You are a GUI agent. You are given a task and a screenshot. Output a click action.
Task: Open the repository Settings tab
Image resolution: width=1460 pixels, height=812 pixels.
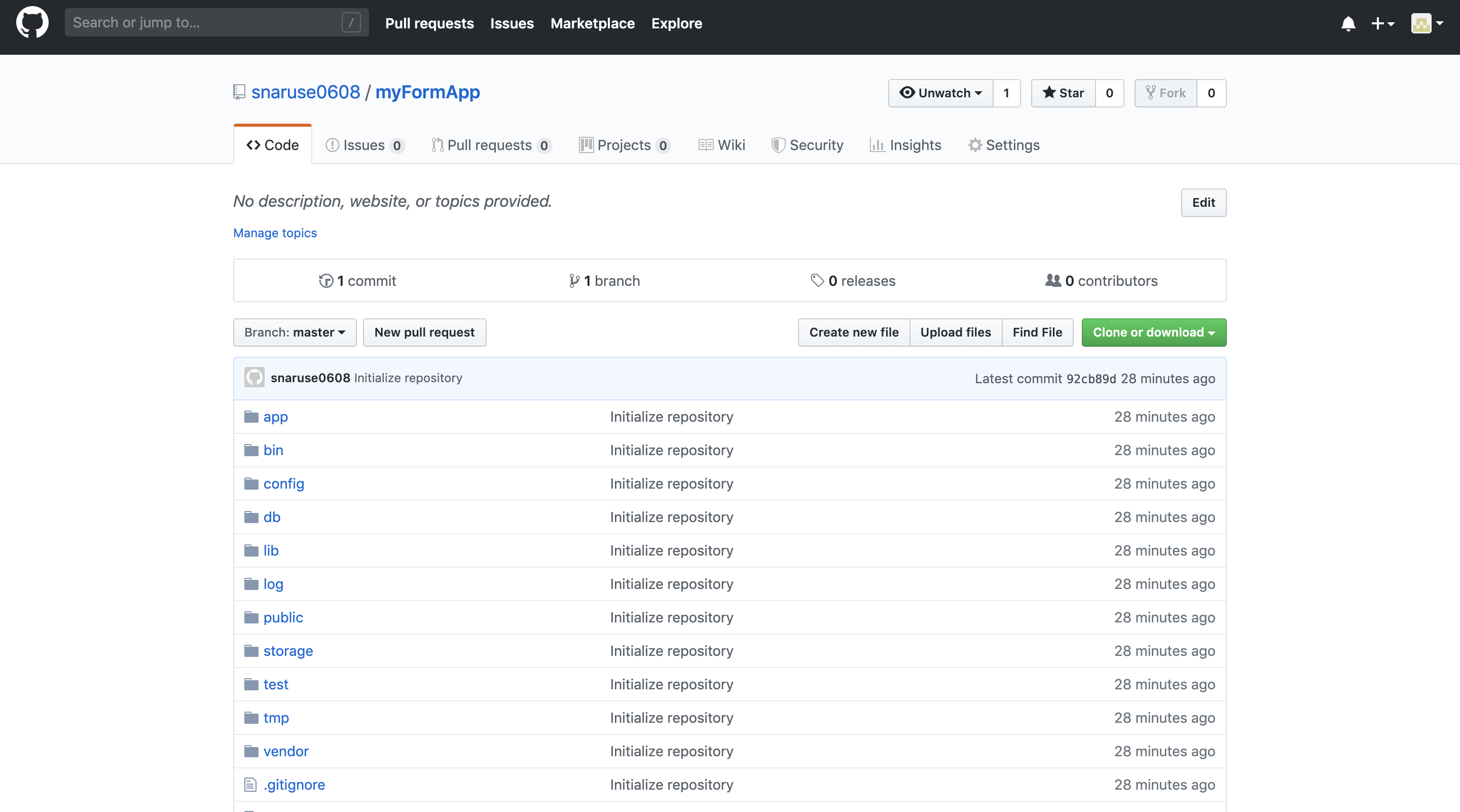1004,145
